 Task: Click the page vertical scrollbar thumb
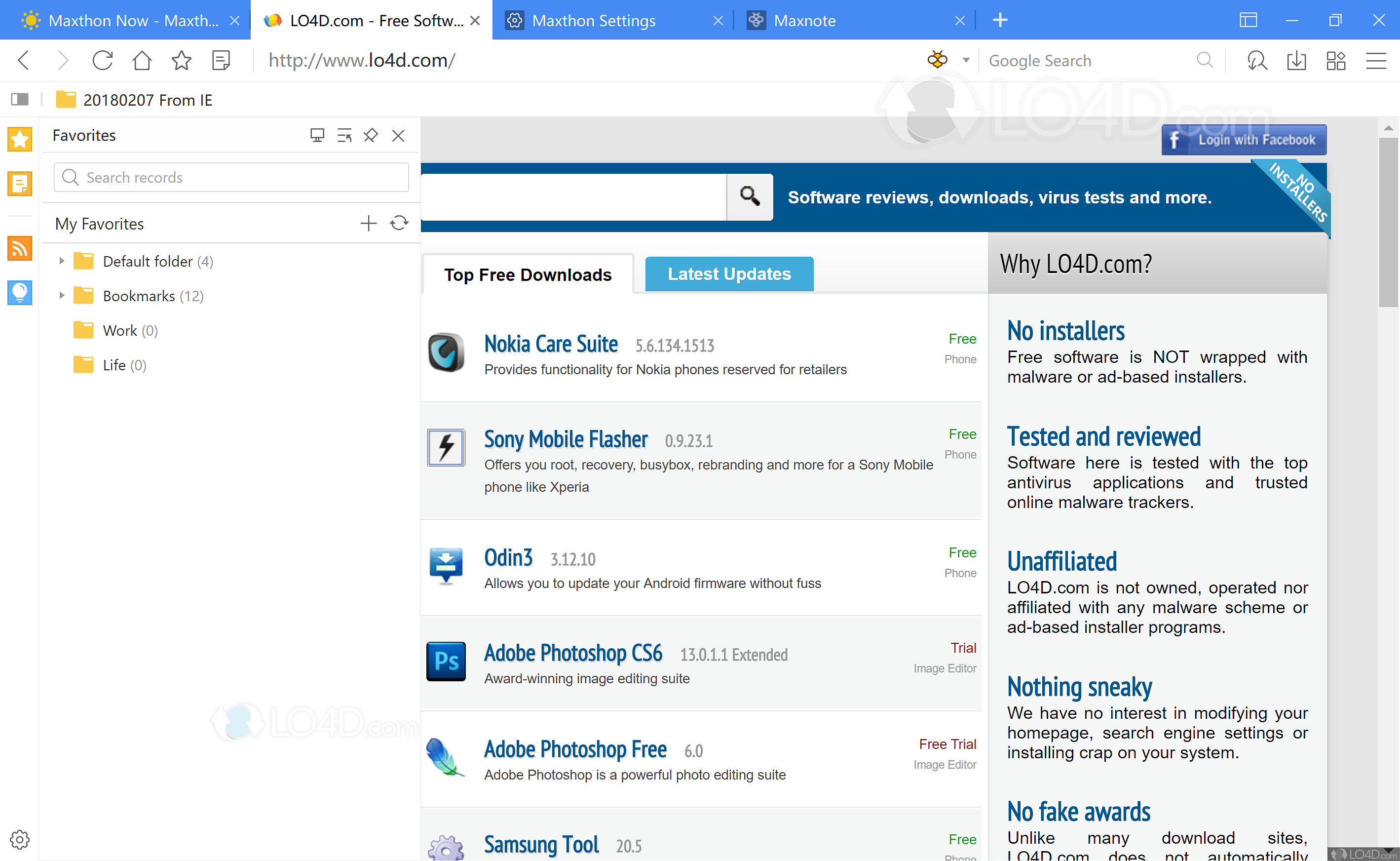point(1388,222)
